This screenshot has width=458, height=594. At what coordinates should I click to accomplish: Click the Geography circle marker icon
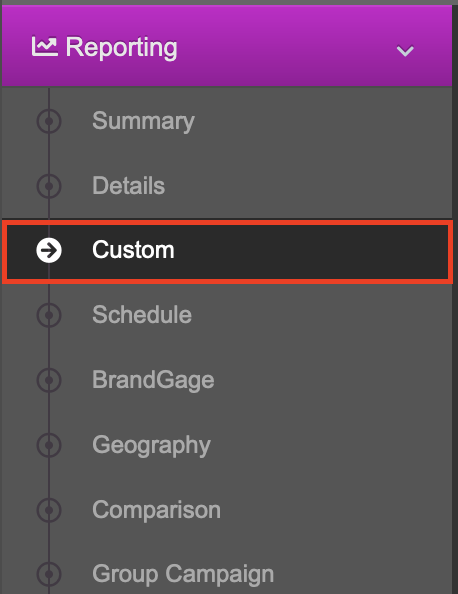tap(49, 444)
